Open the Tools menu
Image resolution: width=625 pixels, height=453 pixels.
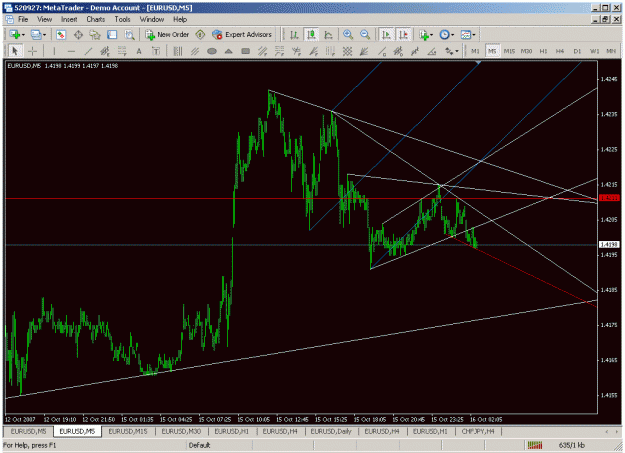point(122,19)
